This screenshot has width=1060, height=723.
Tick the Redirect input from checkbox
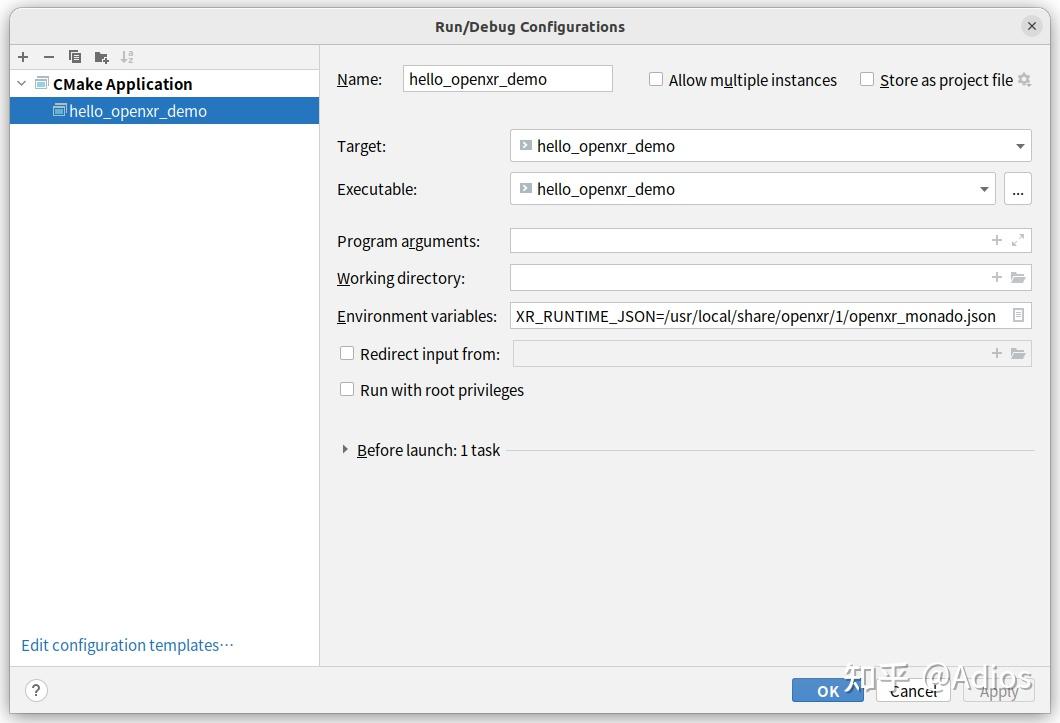[x=347, y=354]
